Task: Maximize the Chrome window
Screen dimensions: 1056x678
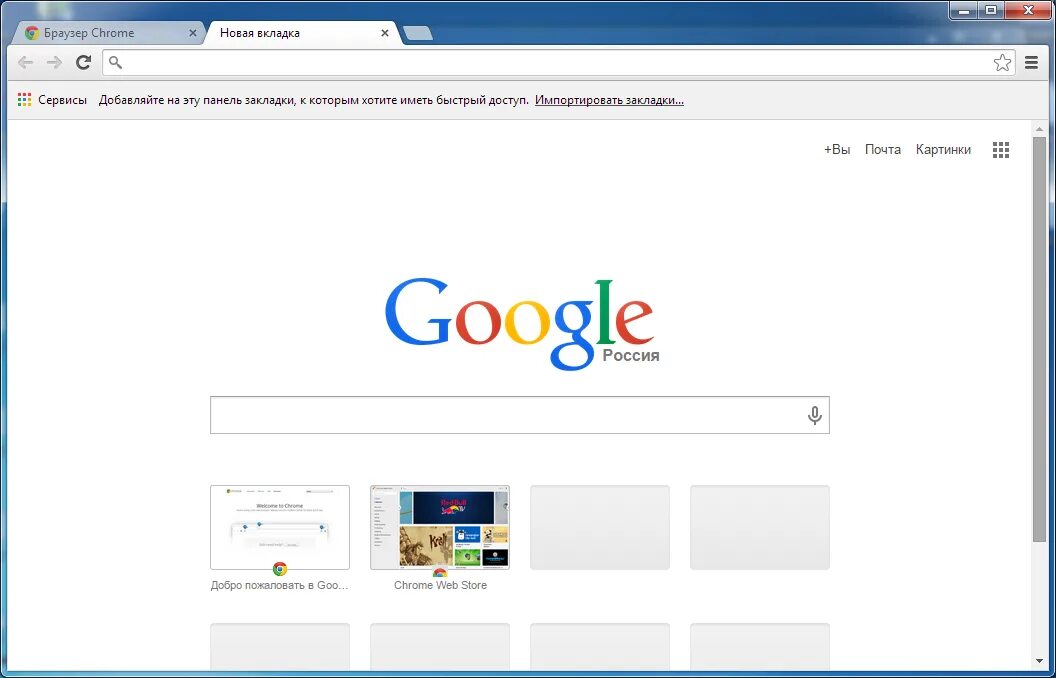Action: [x=991, y=10]
